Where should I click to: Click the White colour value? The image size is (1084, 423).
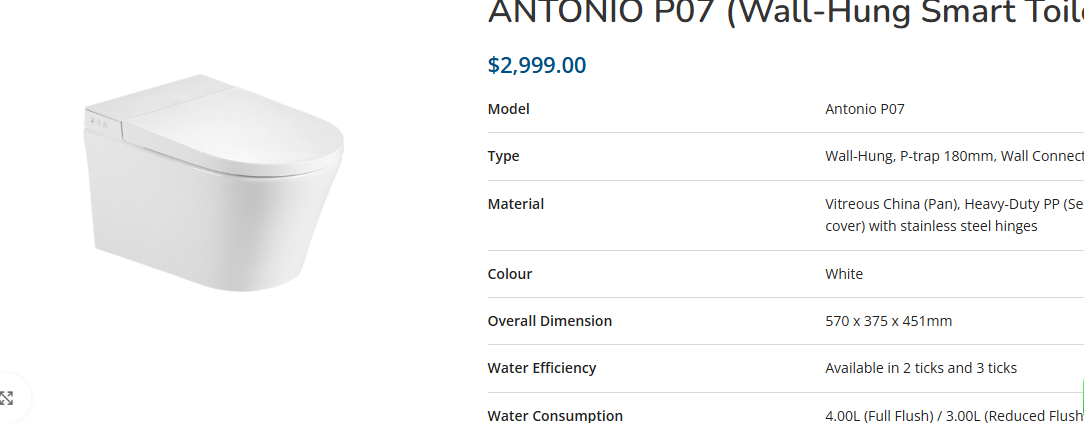click(x=843, y=274)
